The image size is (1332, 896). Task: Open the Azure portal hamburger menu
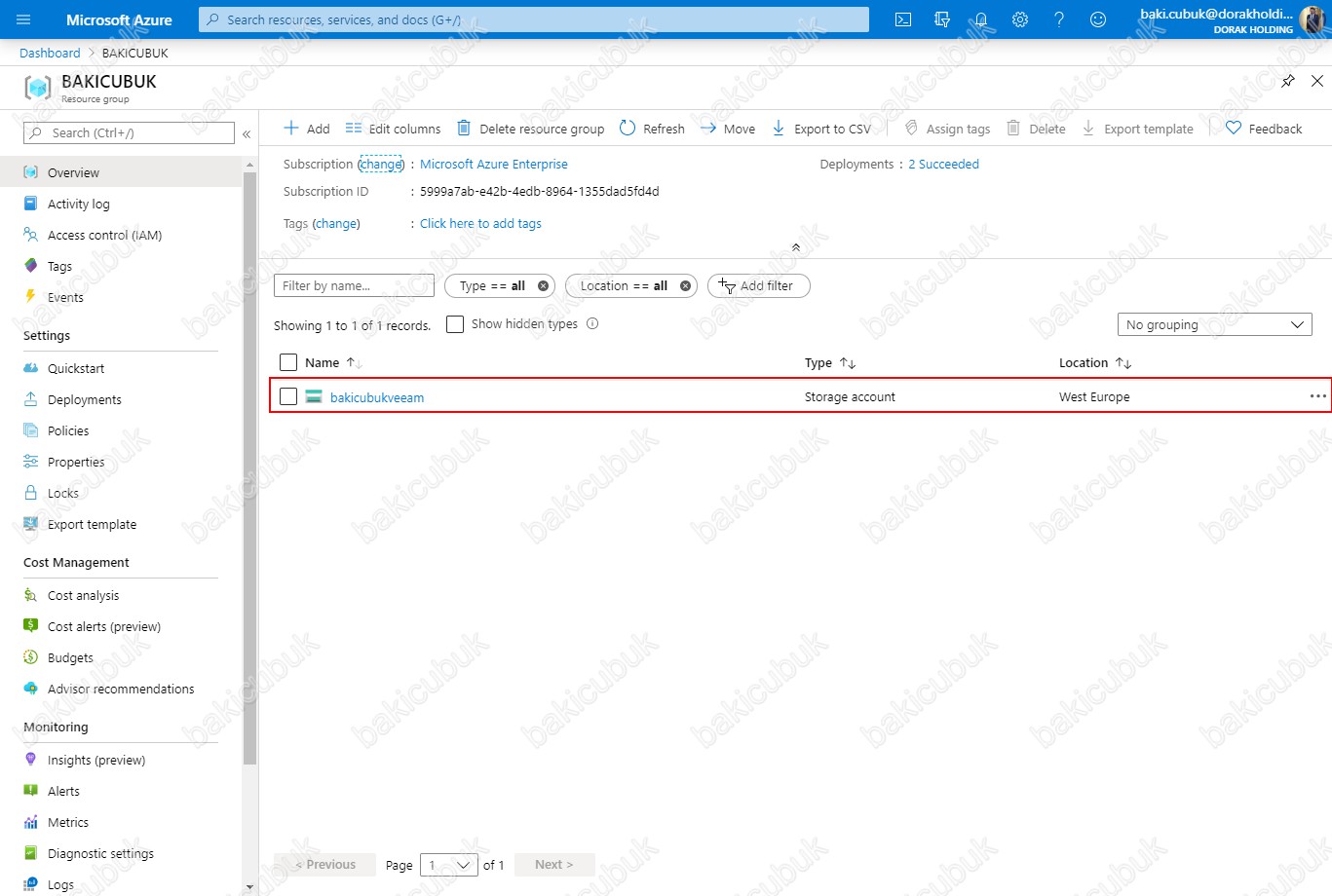pyautogui.click(x=23, y=19)
